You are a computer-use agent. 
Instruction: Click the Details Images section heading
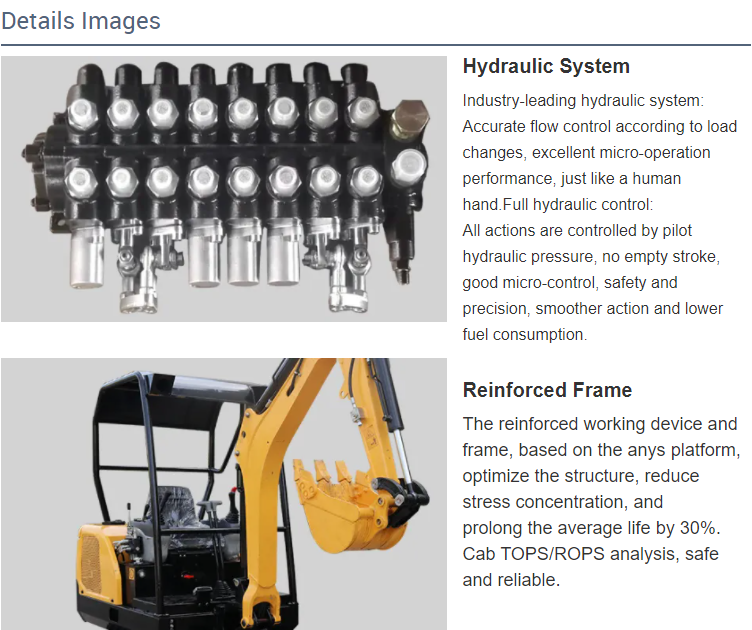coord(81,21)
